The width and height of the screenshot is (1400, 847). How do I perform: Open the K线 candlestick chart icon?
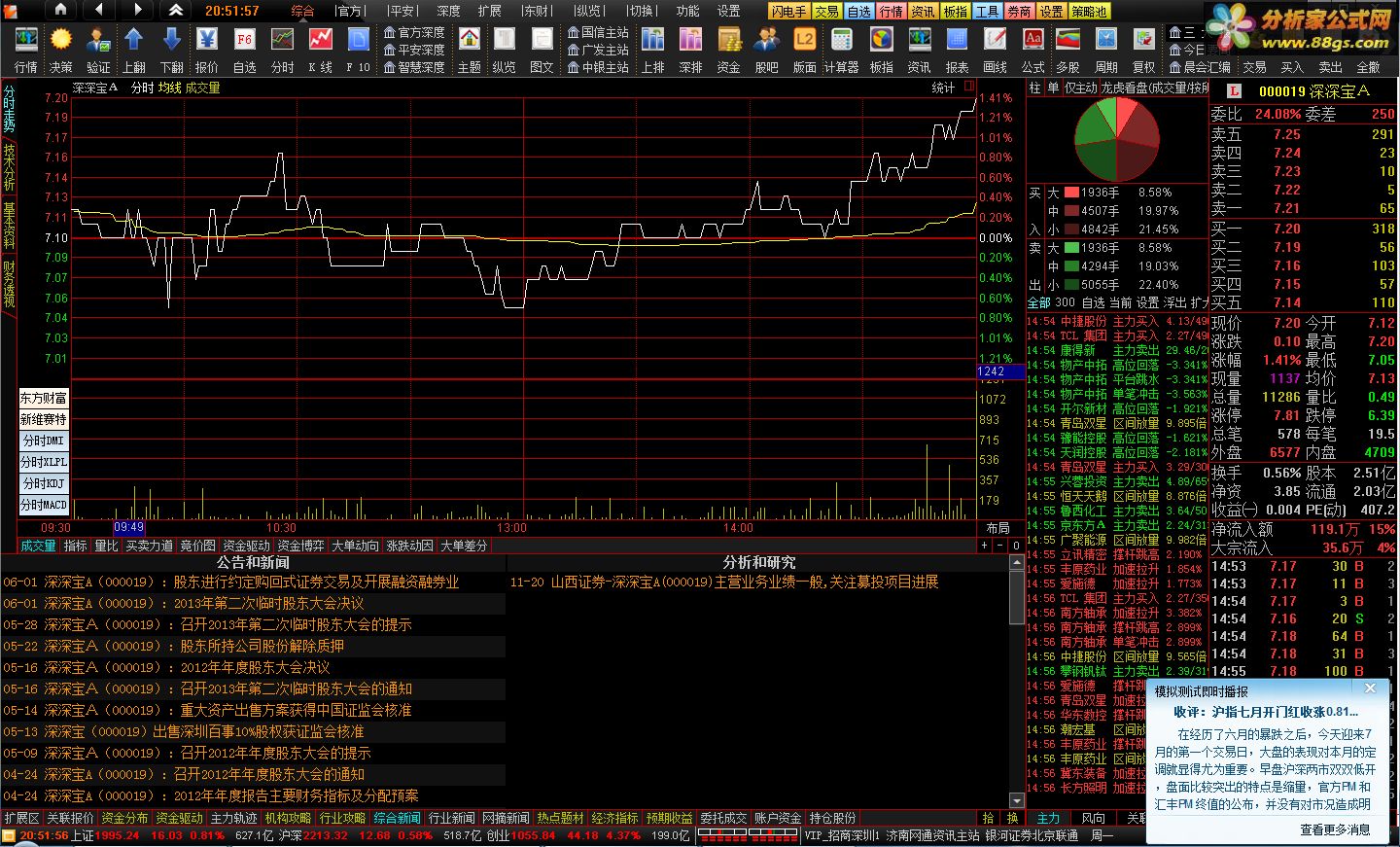click(320, 50)
